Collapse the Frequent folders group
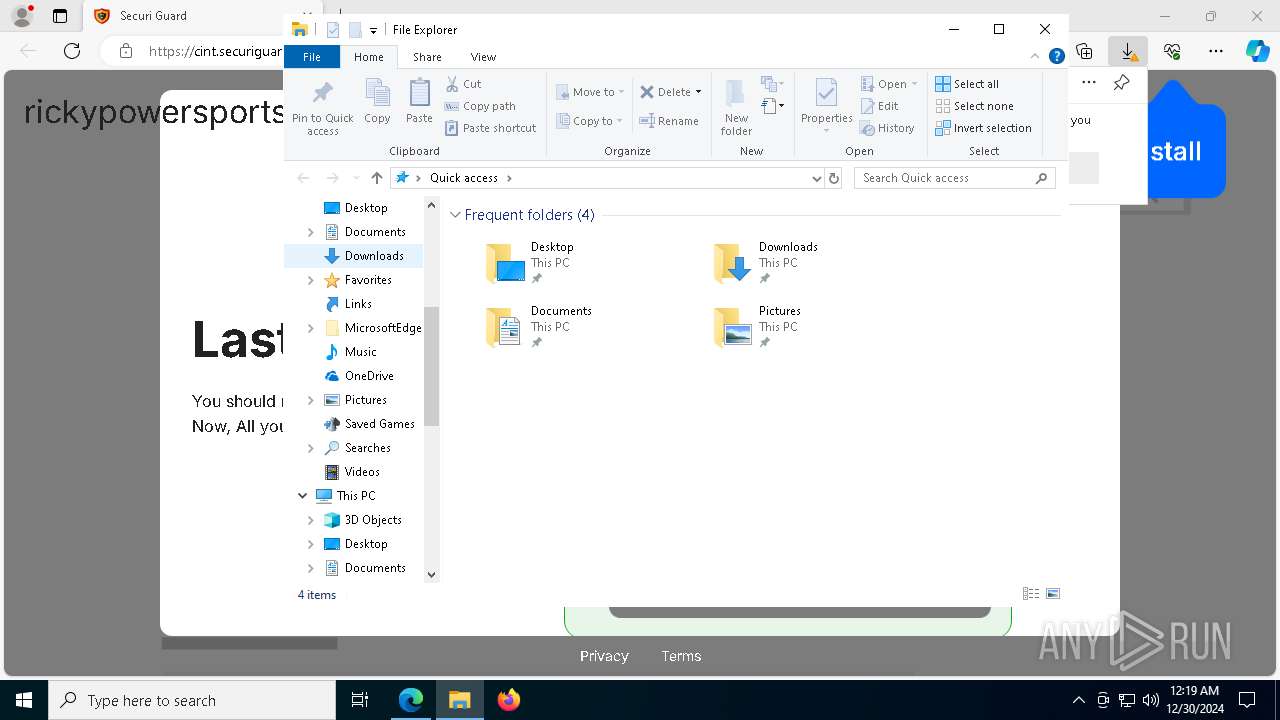1280x720 pixels. [x=455, y=215]
